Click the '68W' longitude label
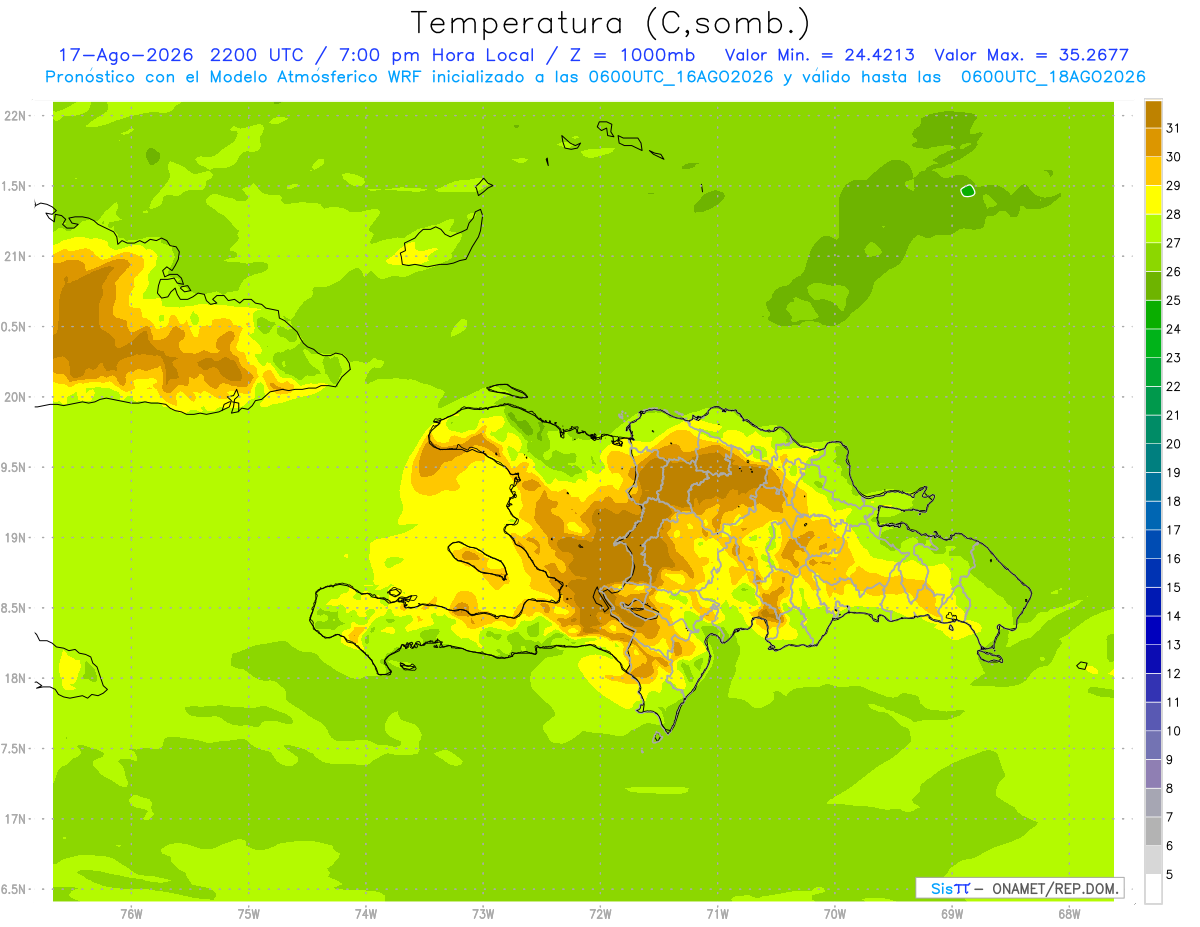Viewport: 1200px width, 927px height. point(1069,914)
